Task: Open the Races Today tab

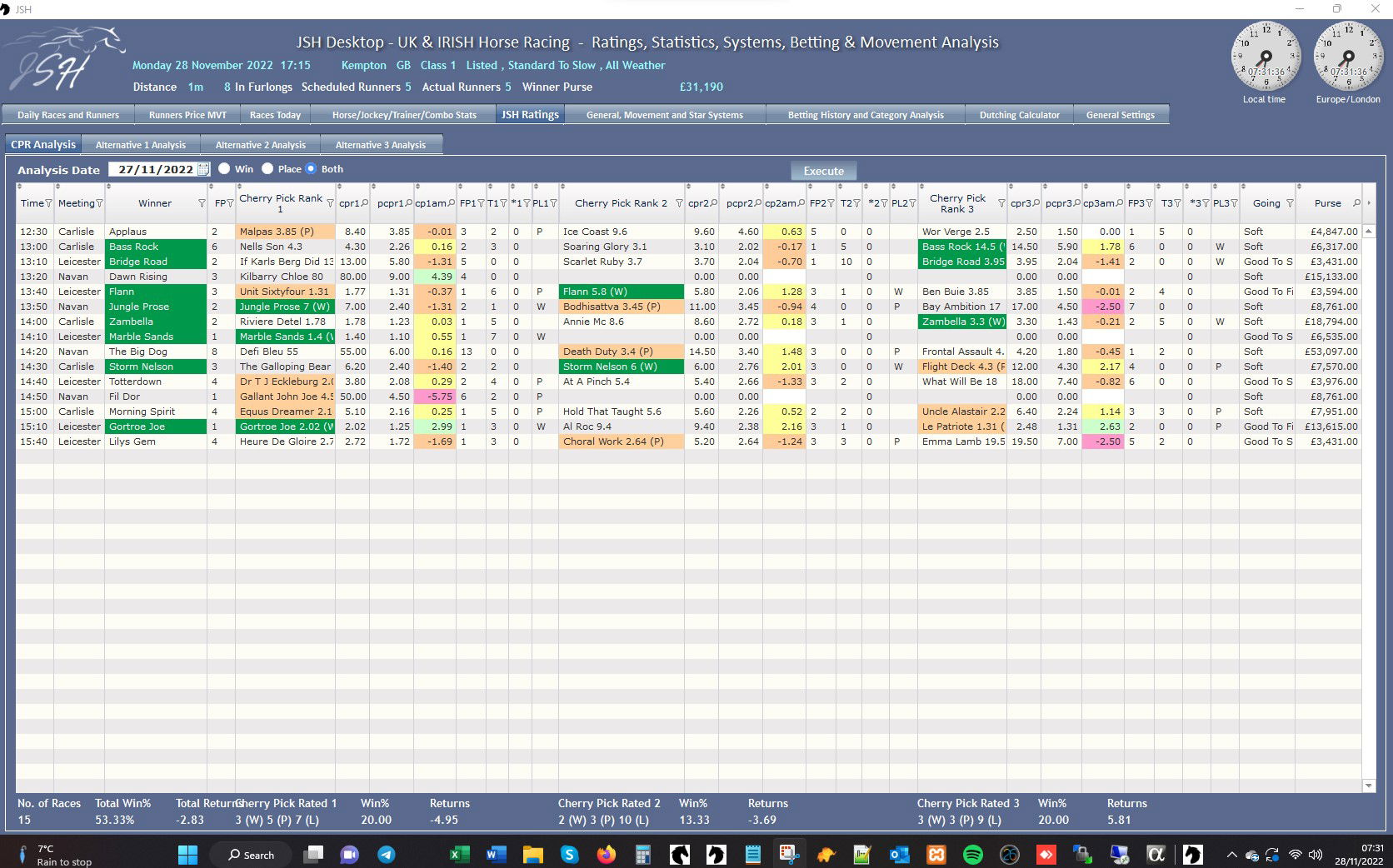Action: [275, 115]
